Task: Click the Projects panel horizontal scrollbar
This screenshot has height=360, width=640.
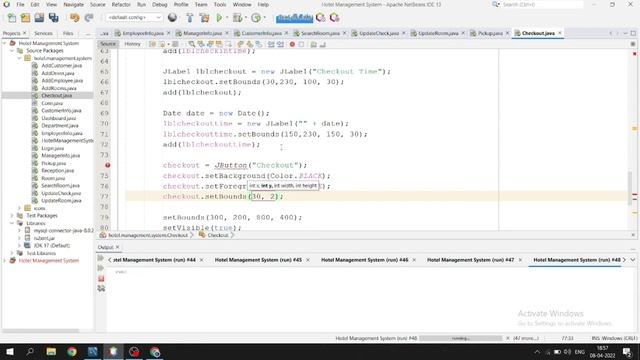Action: 40,331
